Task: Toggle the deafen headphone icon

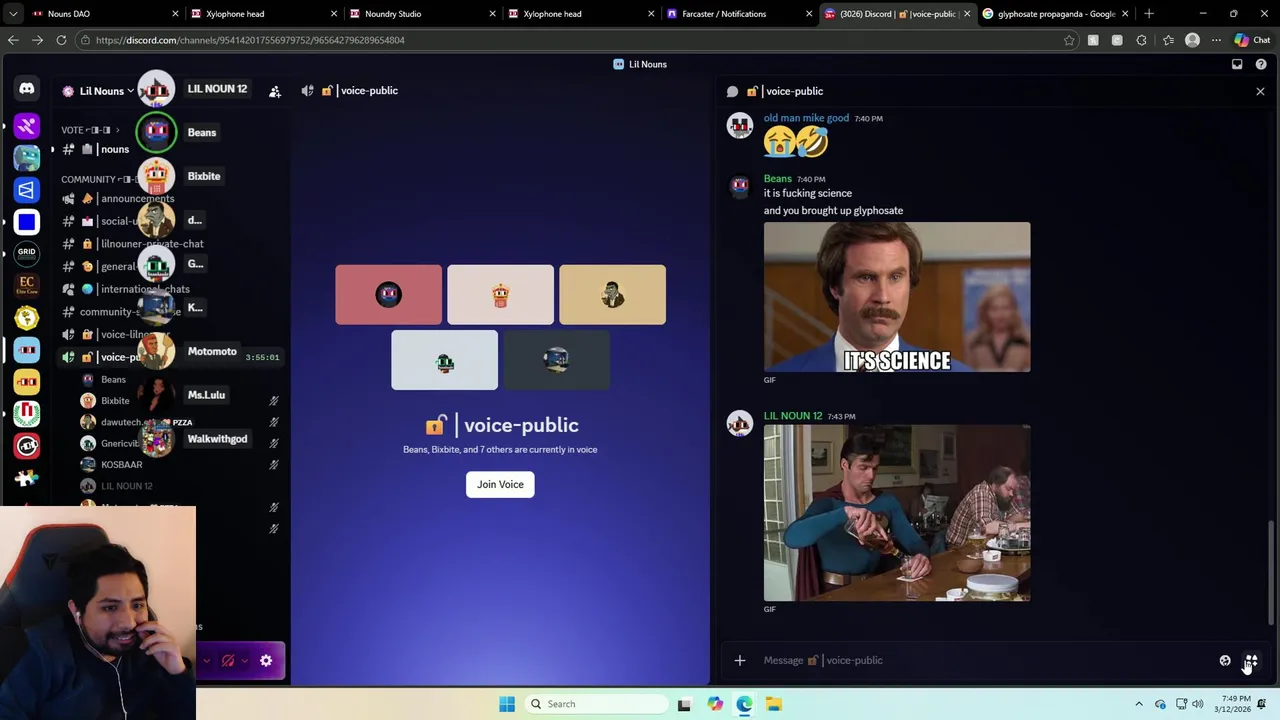Action: point(228,660)
